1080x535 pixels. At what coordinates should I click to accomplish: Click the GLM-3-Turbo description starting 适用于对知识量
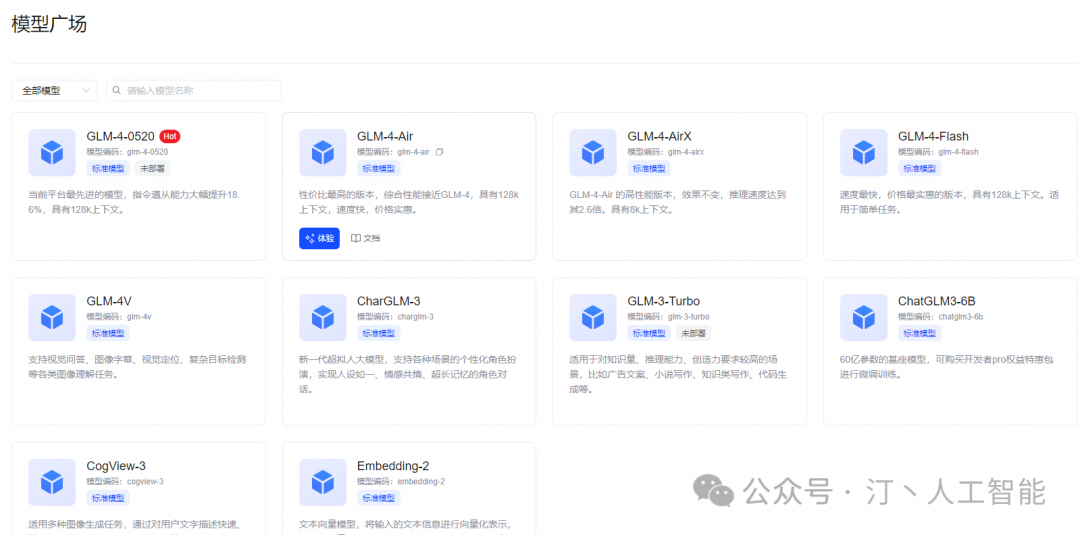pyautogui.click(x=678, y=374)
